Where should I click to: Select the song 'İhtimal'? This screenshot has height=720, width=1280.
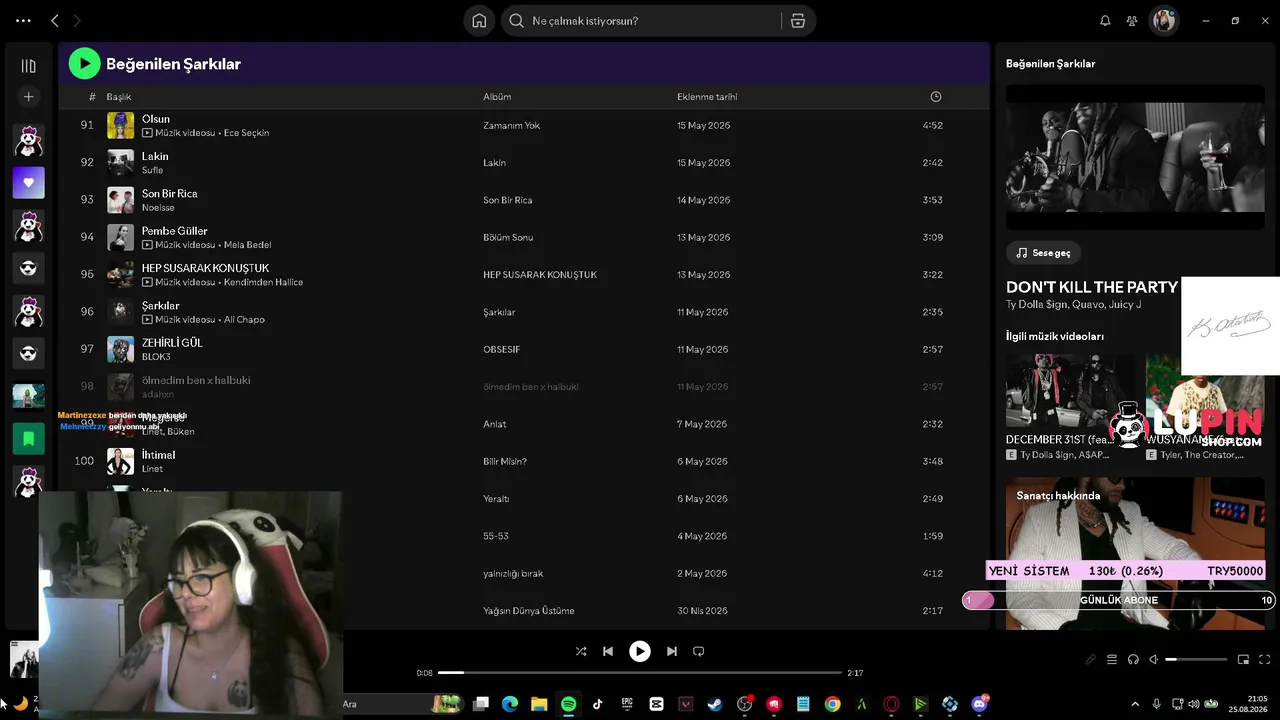tap(158, 455)
